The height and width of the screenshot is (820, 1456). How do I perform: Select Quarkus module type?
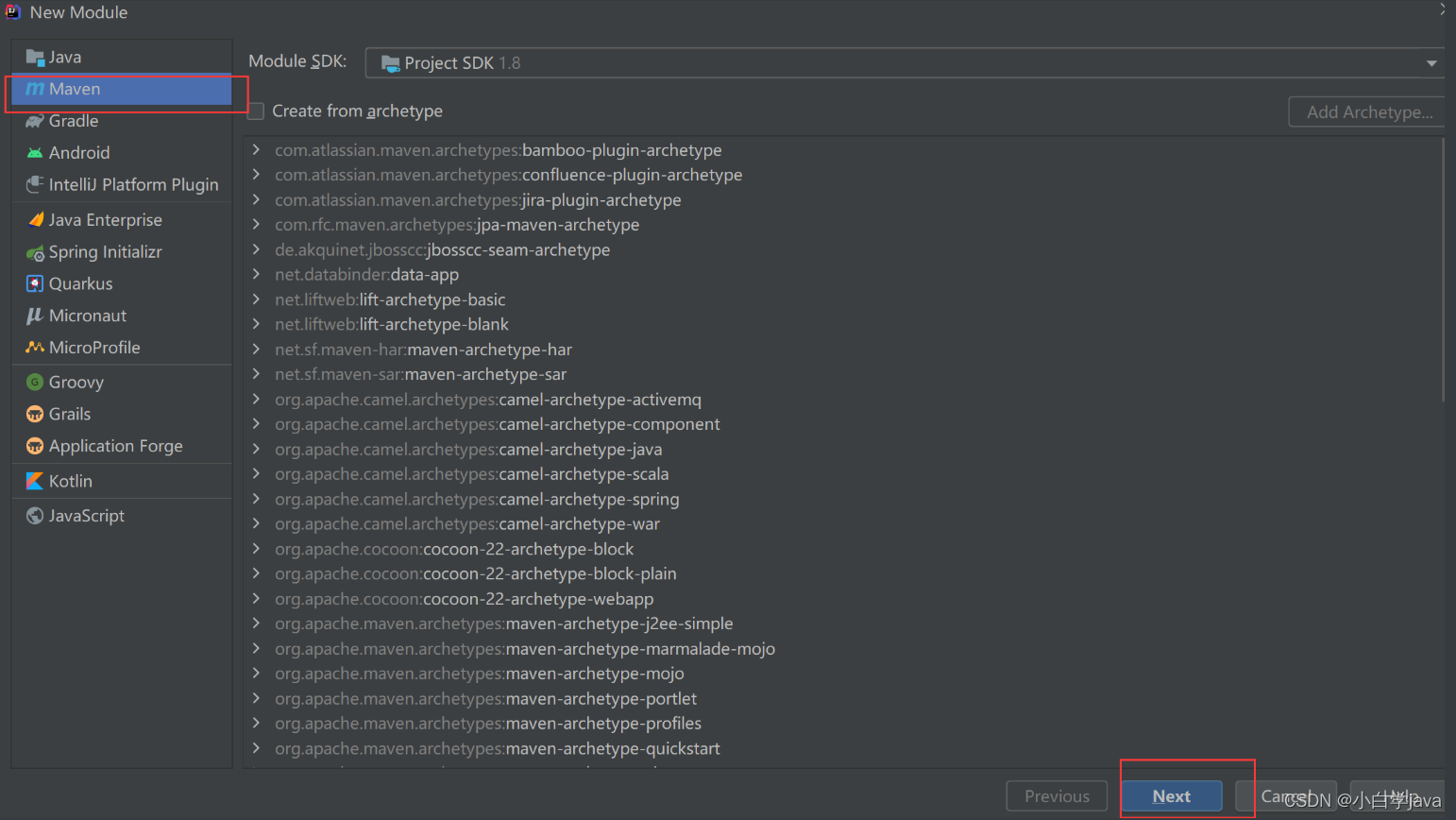122,283
